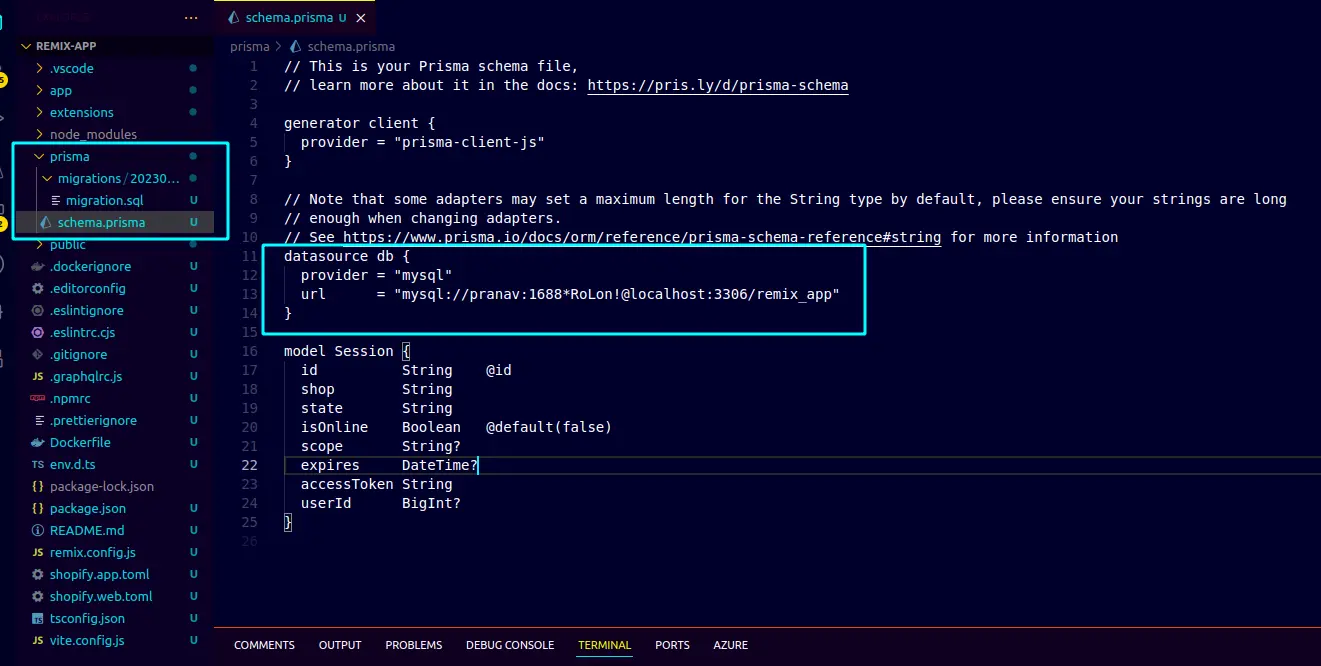
Task: Click the vite.config.js JS icon
Action: pyautogui.click(x=38, y=640)
